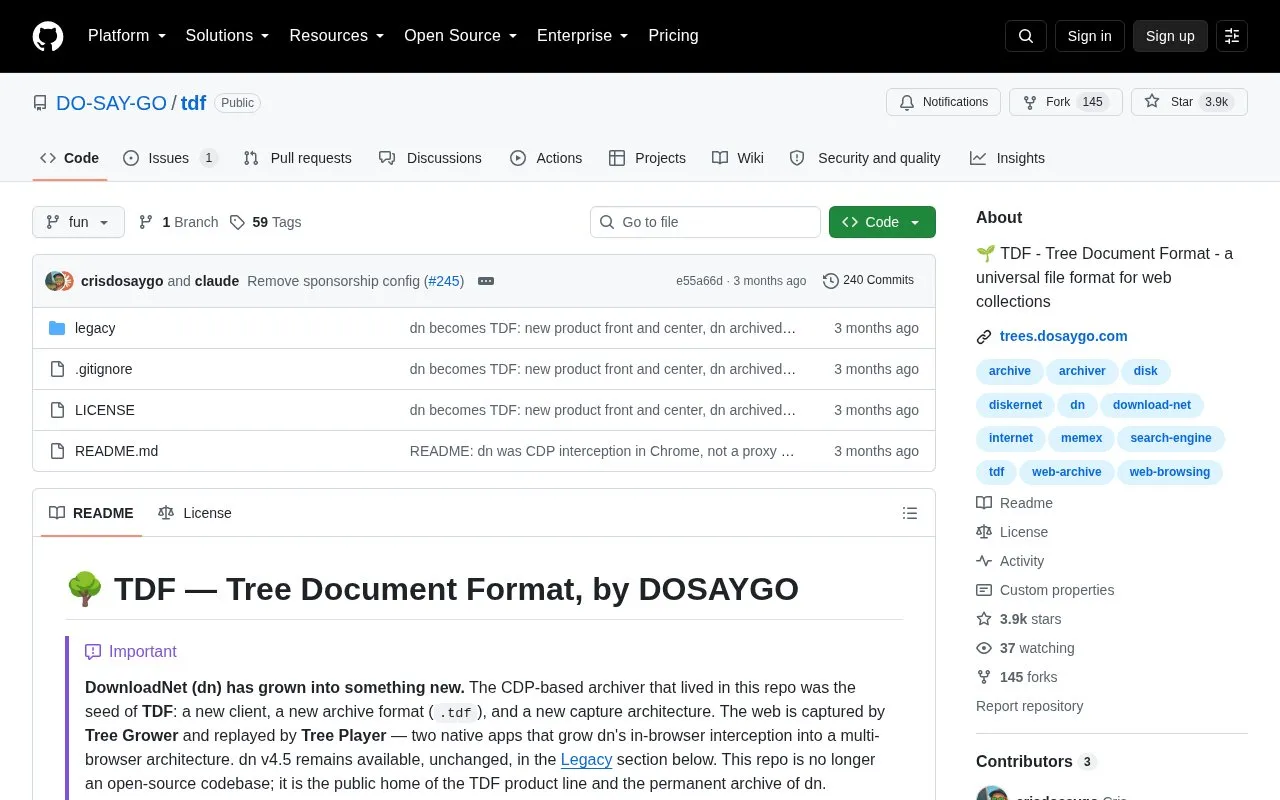Open the green Code dropdown button
The width and height of the screenshot is (1280, 800).
882,222
